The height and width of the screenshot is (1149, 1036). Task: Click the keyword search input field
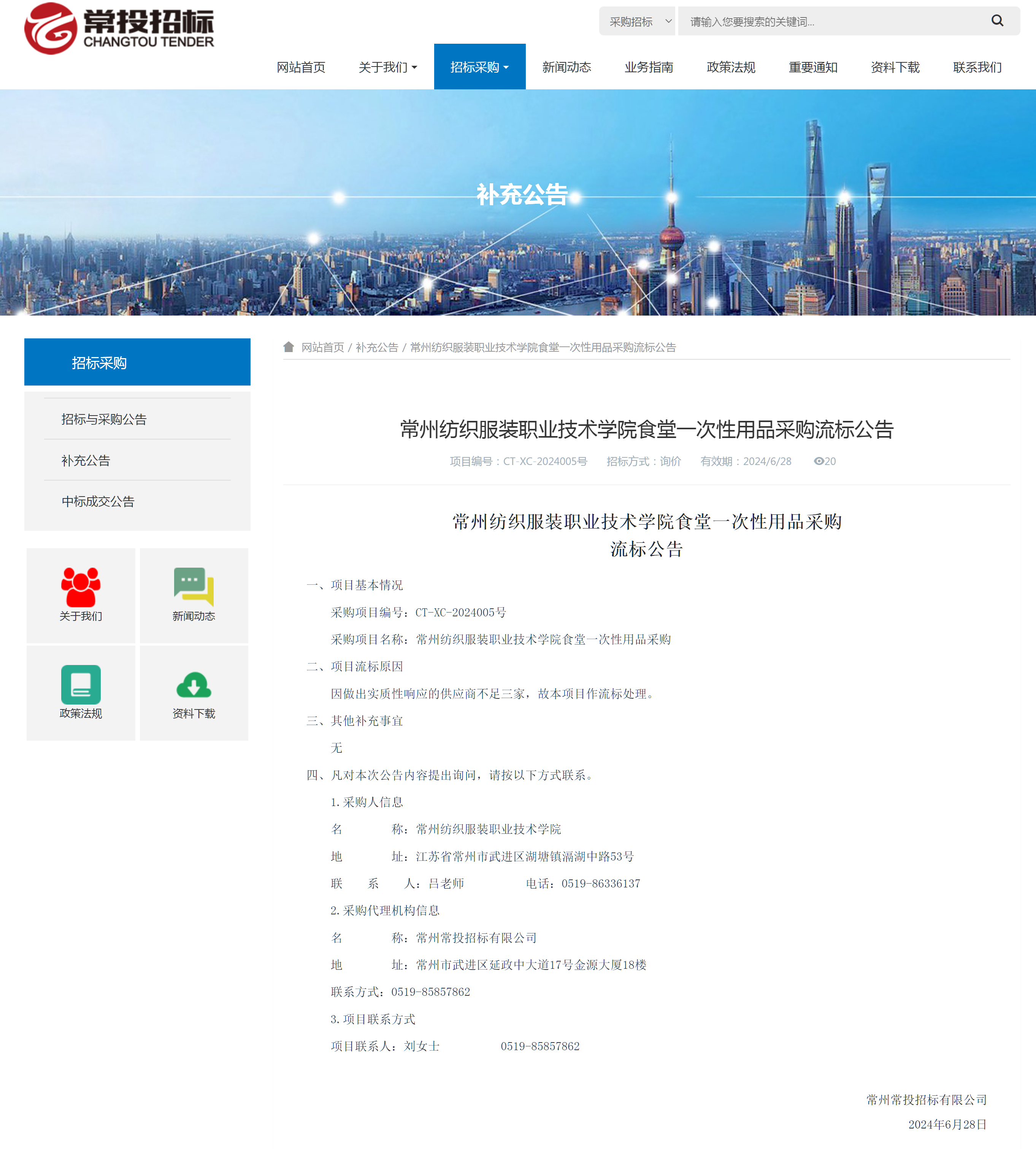coord(831,22)
